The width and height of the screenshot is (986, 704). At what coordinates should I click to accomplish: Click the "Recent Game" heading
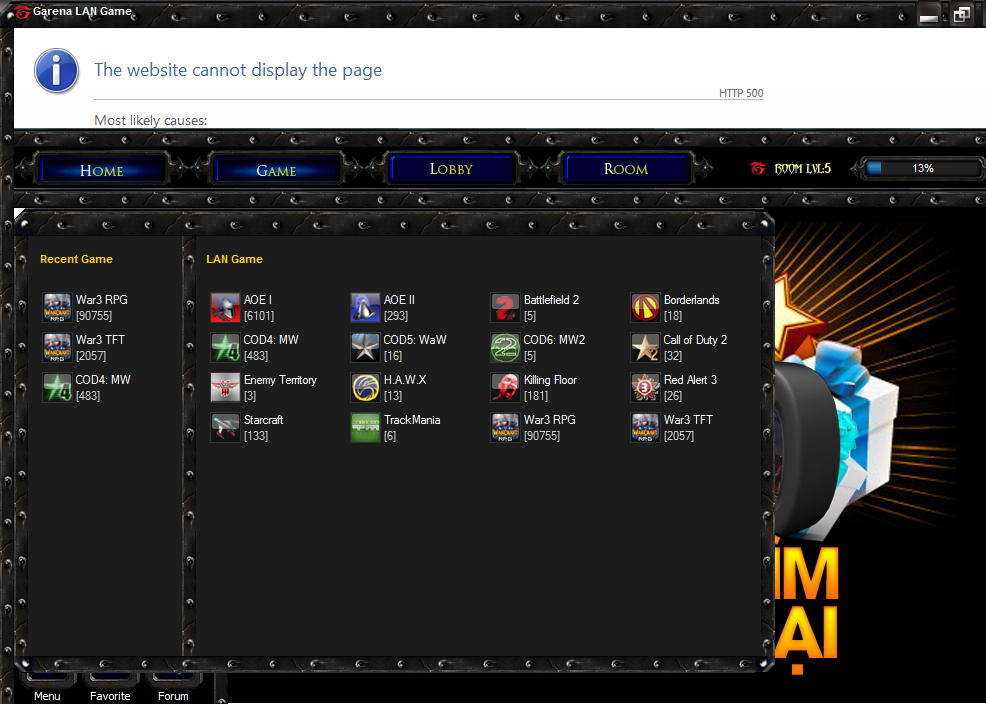pos(76,259)
